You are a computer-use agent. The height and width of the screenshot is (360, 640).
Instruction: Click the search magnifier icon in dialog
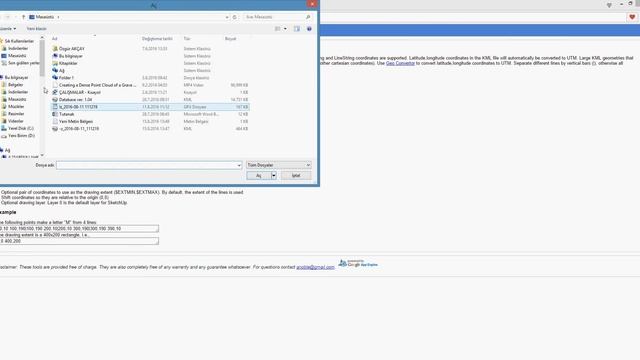(308, 17)
